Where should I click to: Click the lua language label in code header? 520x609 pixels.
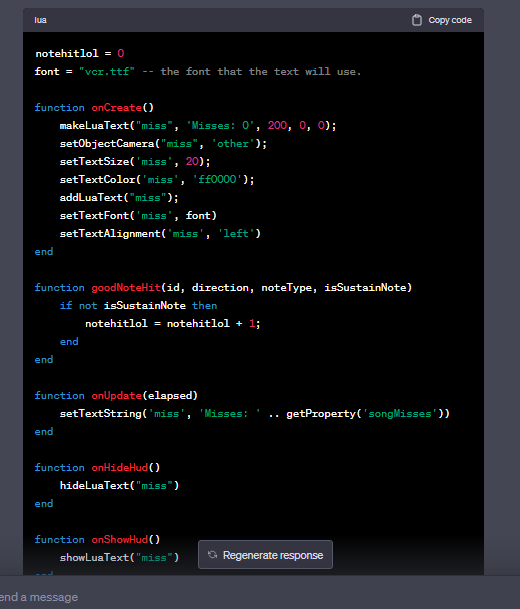(x=40, y=20)
